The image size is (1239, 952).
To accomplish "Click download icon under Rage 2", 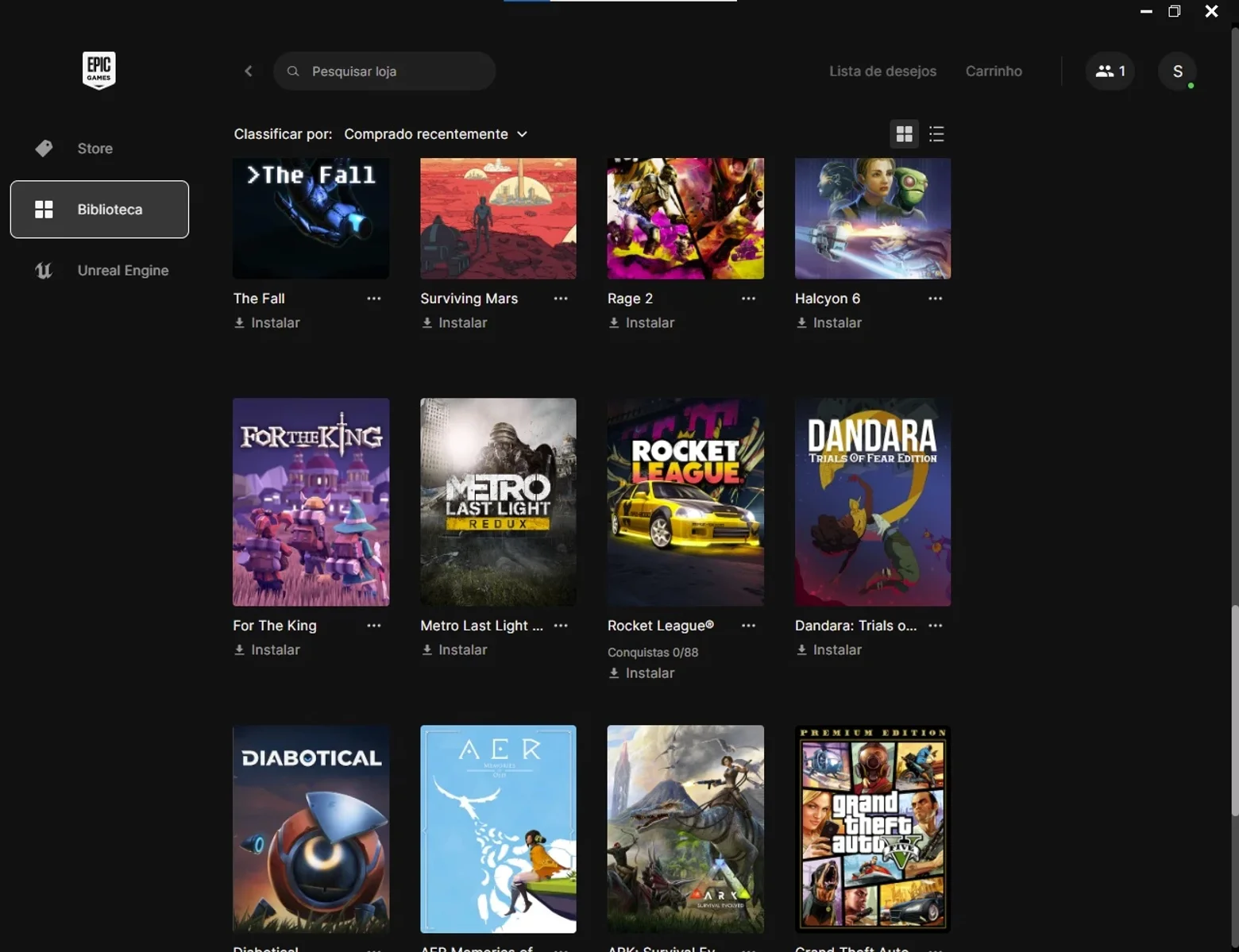I will [x=614, y=323].
